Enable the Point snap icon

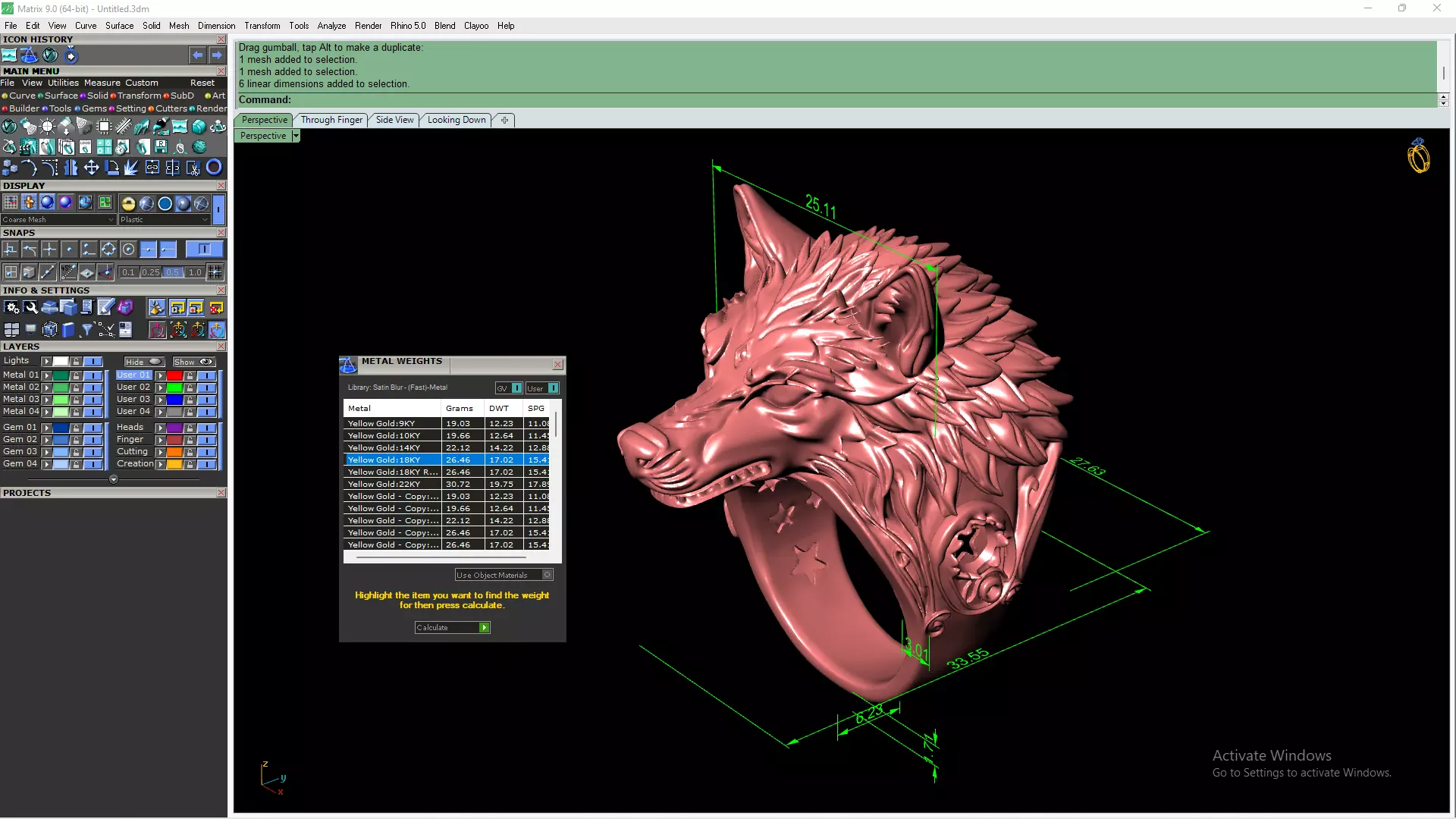click(x=69, y=249)
